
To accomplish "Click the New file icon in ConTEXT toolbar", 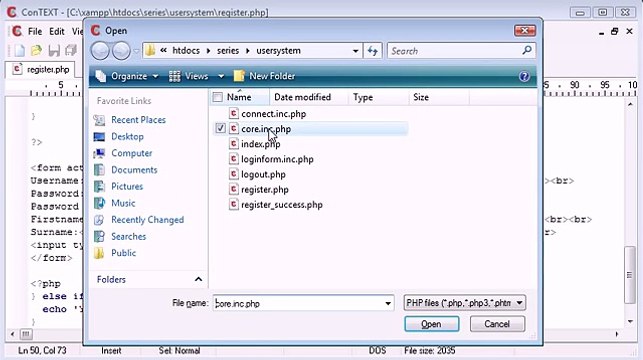I will (x=19, y=50).
